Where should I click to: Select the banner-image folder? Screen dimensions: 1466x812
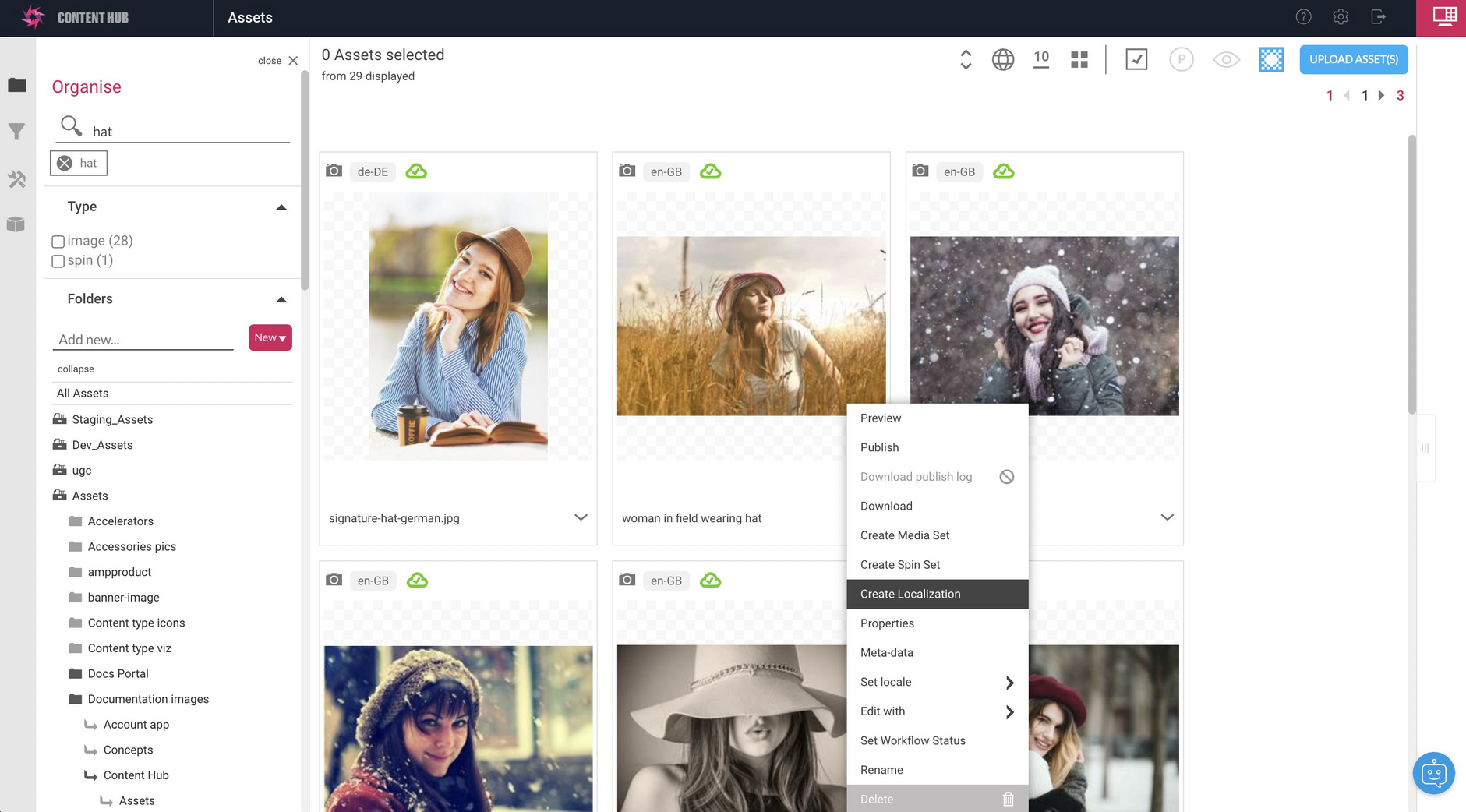click(123, 598)
